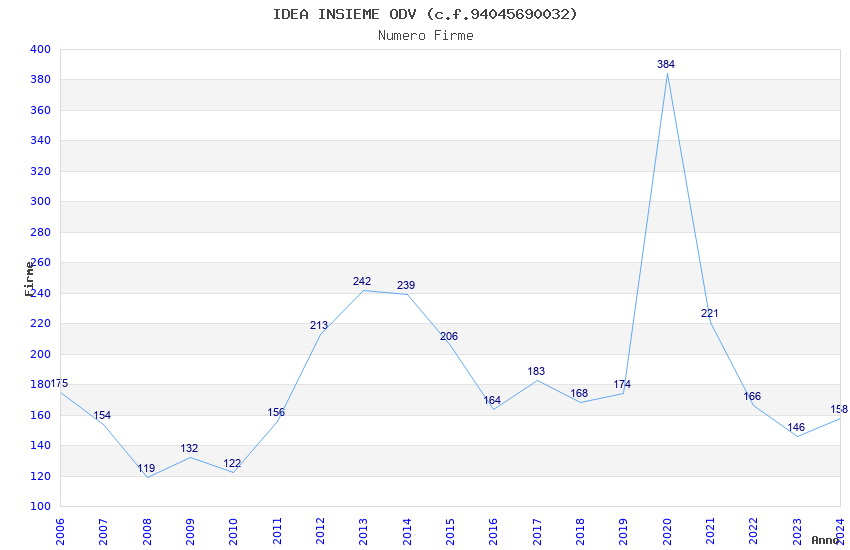Click the x-axis year 2011
This screenshot has width=850, height=550.
(276, 531)
